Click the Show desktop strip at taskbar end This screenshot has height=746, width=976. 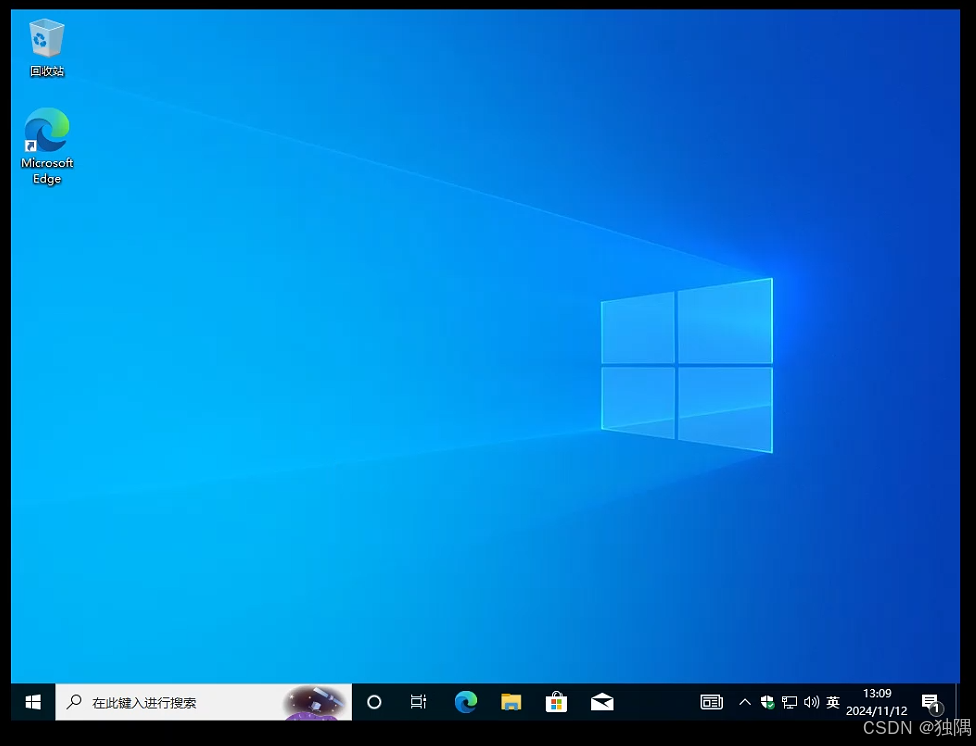957,702
